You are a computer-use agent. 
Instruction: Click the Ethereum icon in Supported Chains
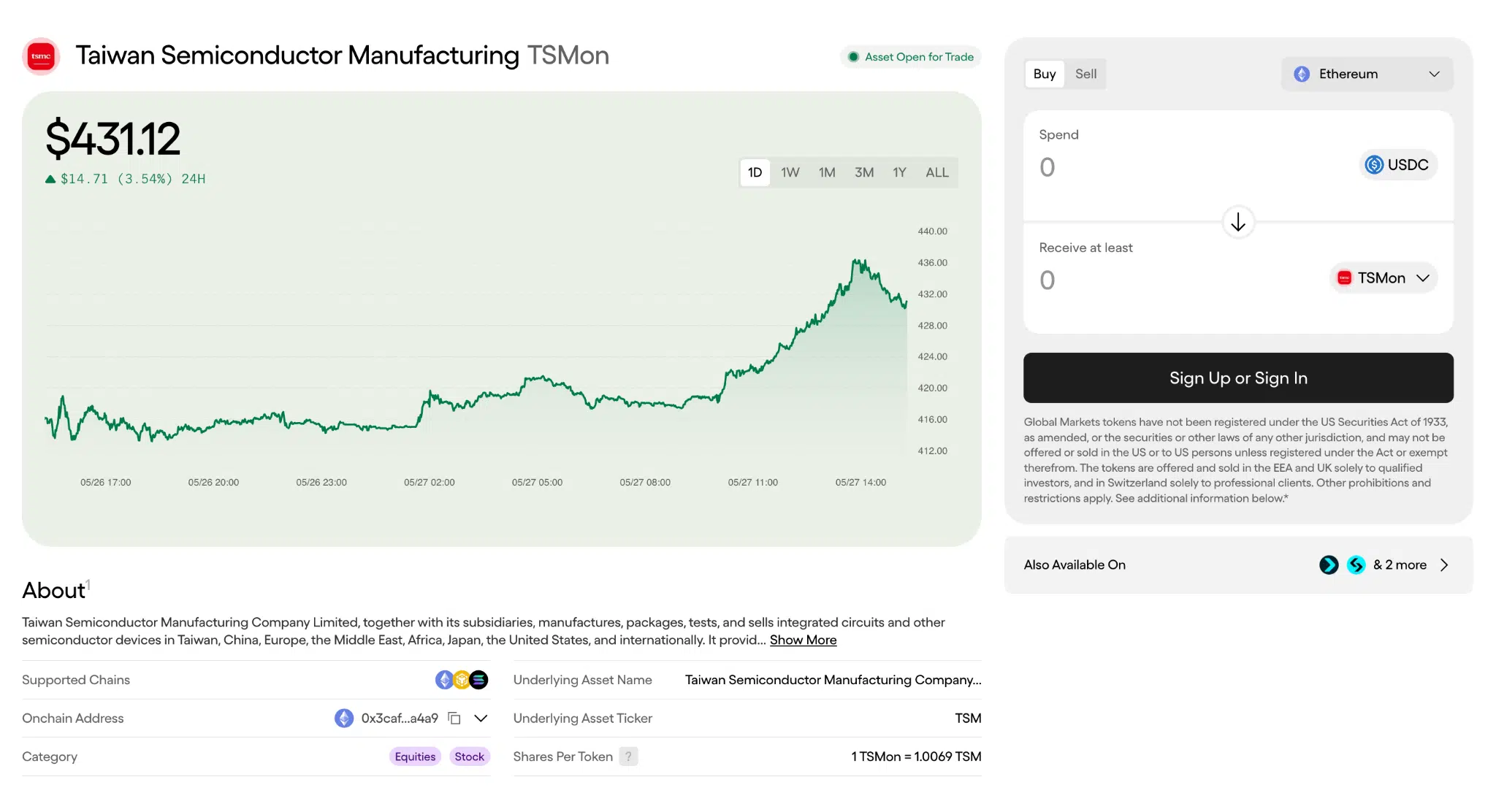444,680
